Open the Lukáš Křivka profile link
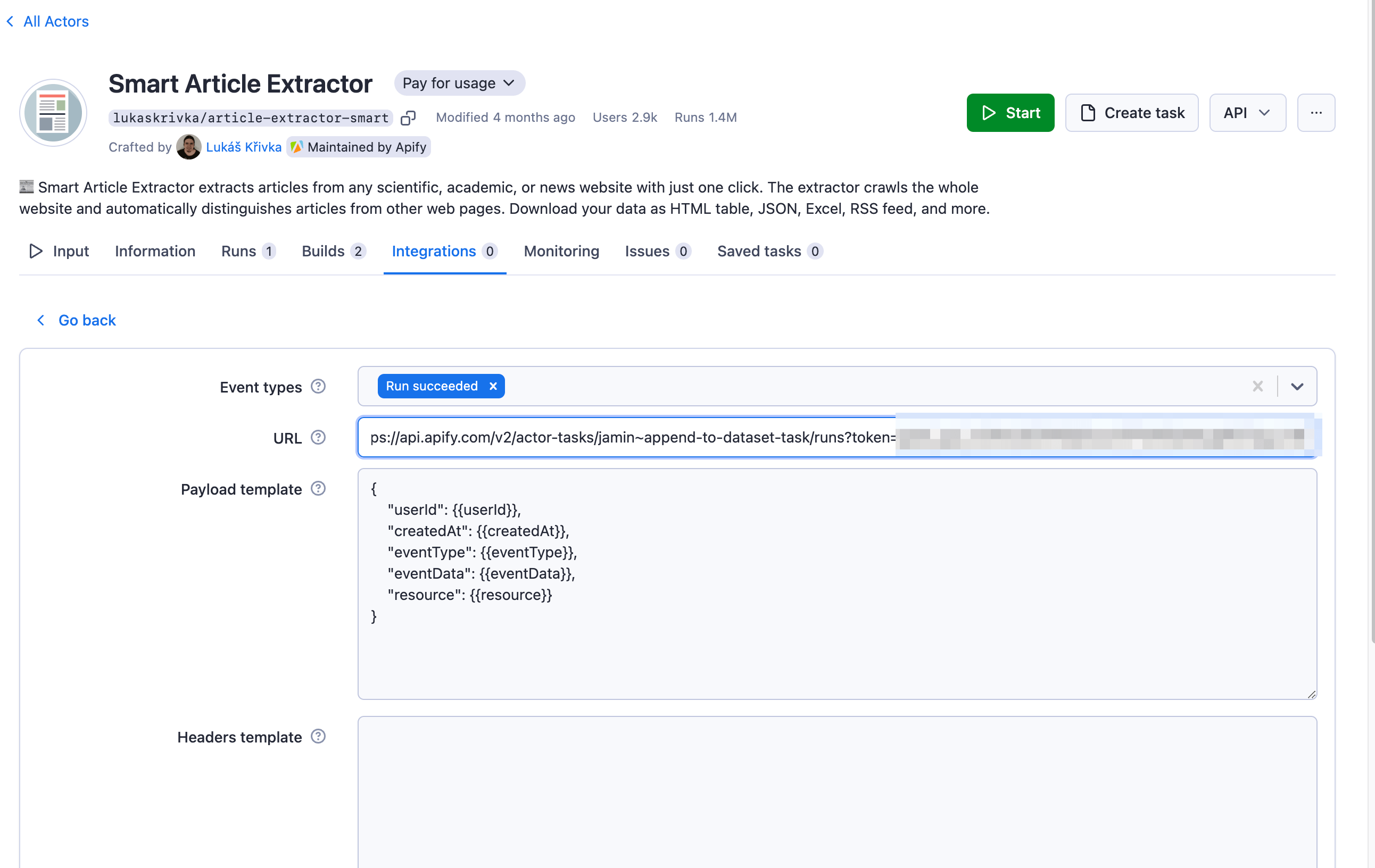 (244, 147)
